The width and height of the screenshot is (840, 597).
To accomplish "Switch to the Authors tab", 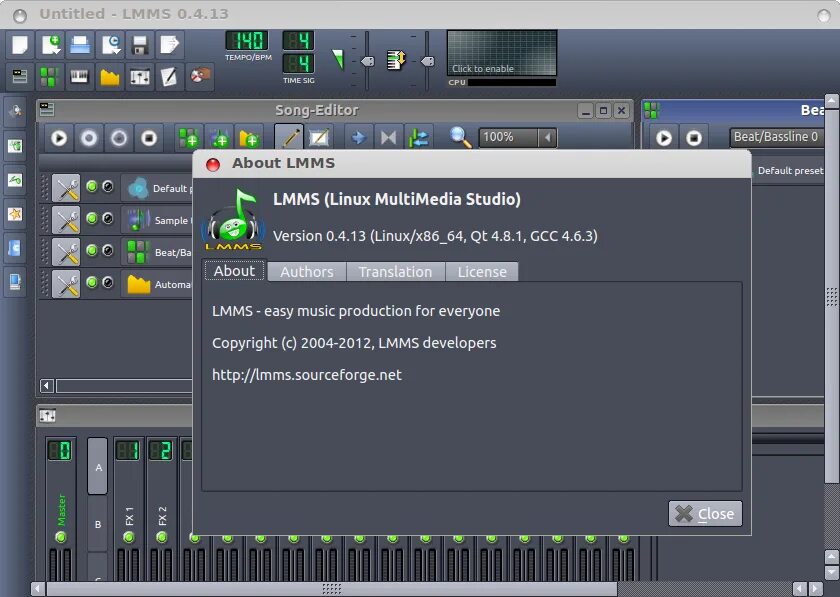I will coord(306,271).
